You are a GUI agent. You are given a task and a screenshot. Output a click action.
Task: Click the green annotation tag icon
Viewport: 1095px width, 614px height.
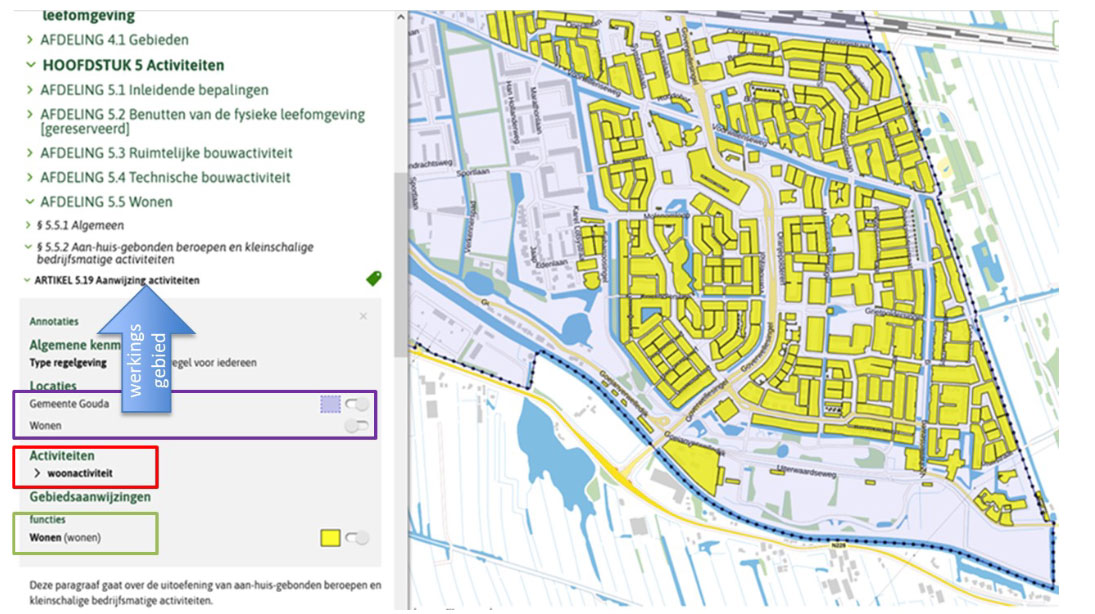pyautogui.click(x=374, y=279)
